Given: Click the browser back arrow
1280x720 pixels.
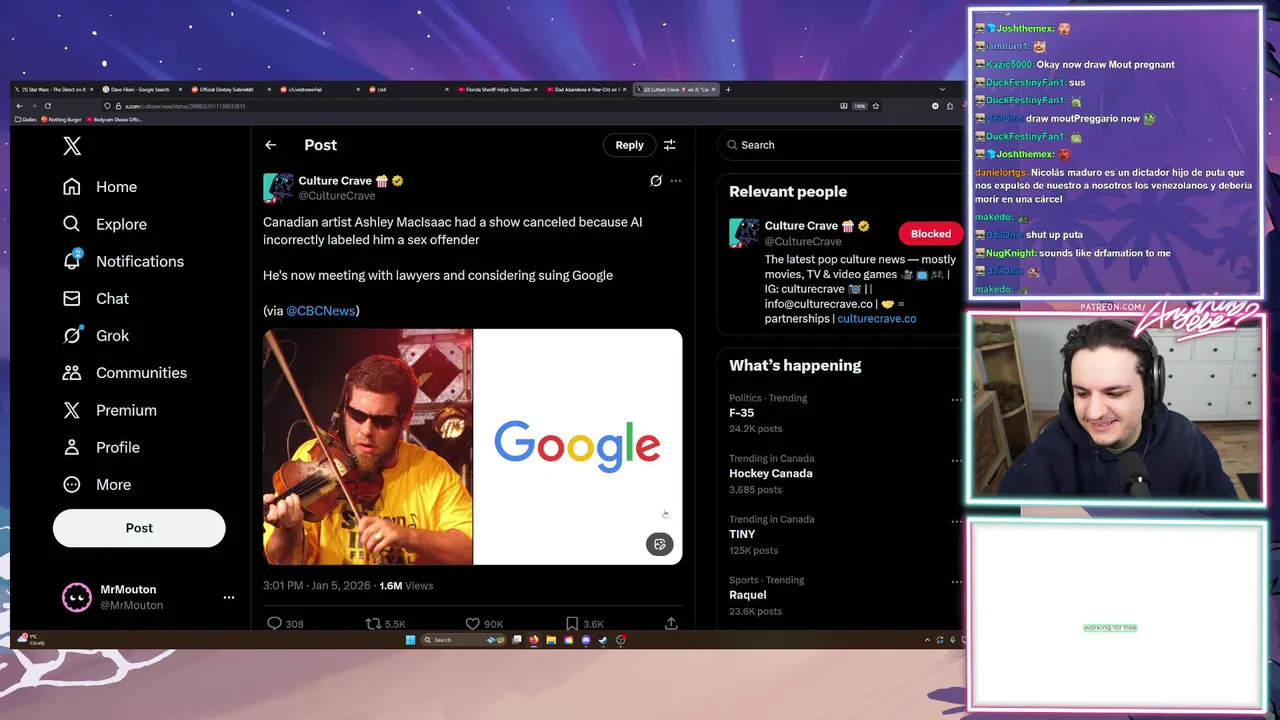Looking at the screenshot, I should [x=19, y=106].
